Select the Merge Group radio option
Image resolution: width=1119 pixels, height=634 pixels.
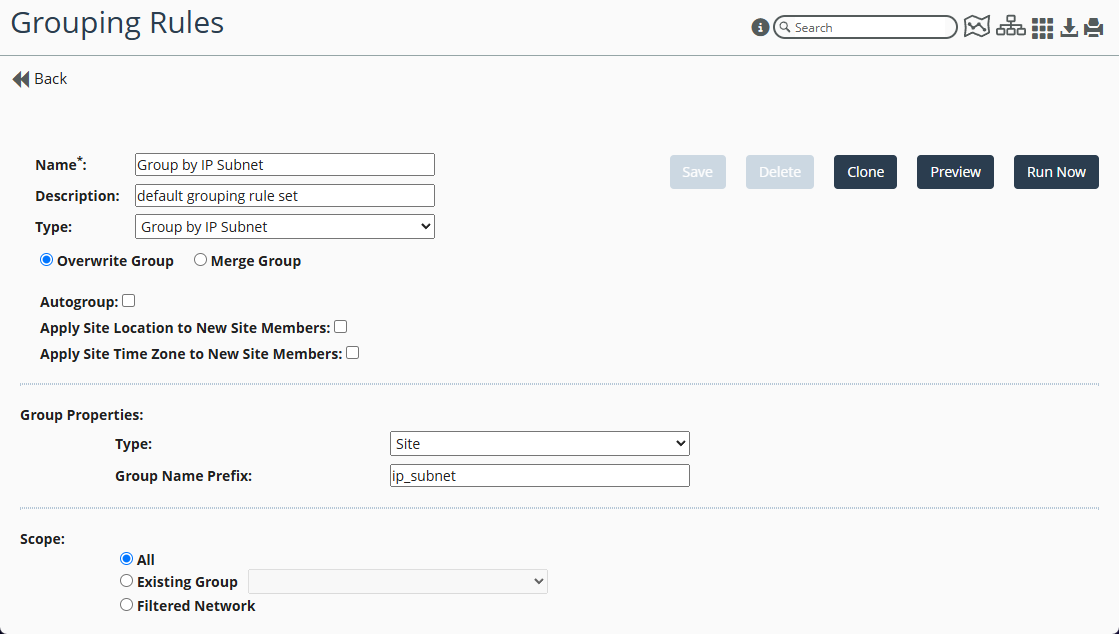tap(200, 260)
